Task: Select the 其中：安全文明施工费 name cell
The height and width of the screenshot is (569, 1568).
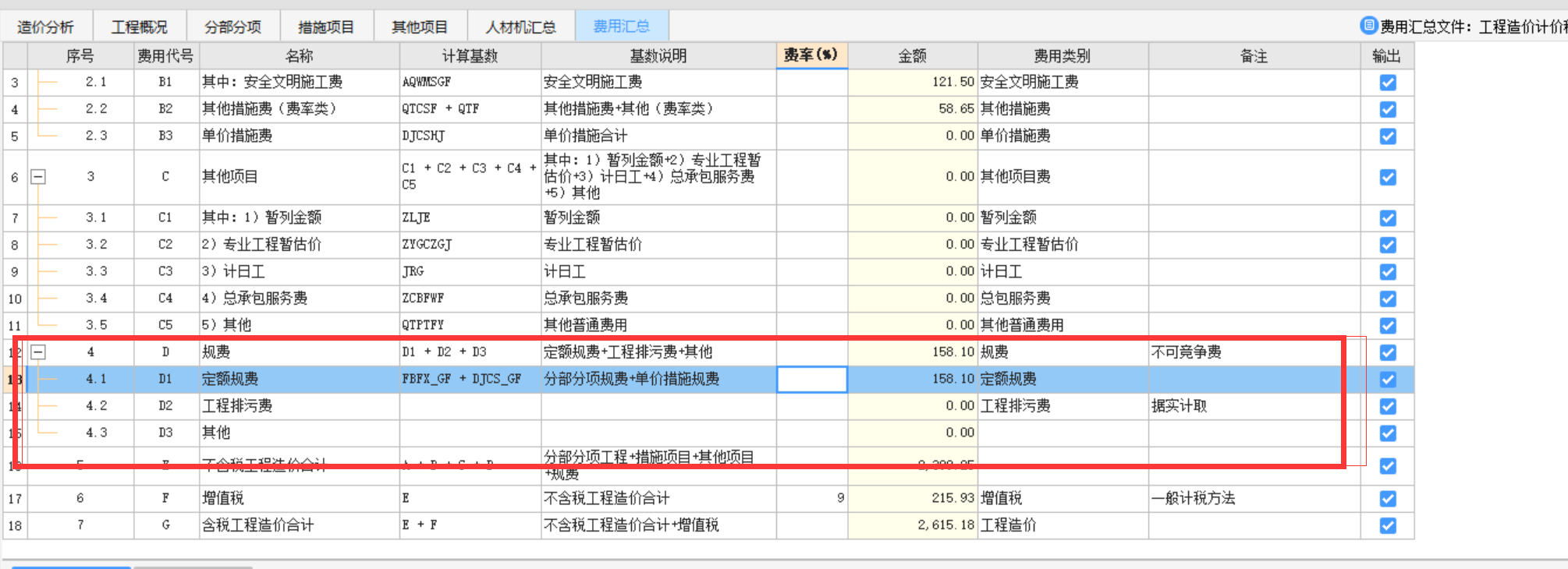Action: (300, 83)
